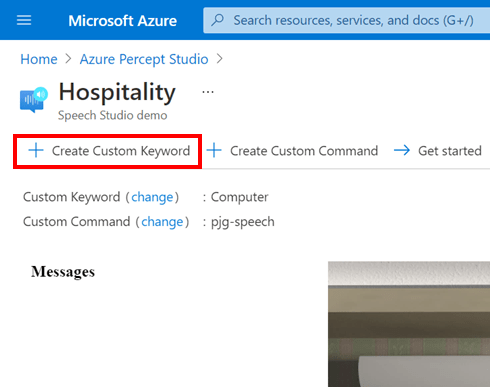The image size is (490, 387).
Task: Click Get started button
Action: 438,151
